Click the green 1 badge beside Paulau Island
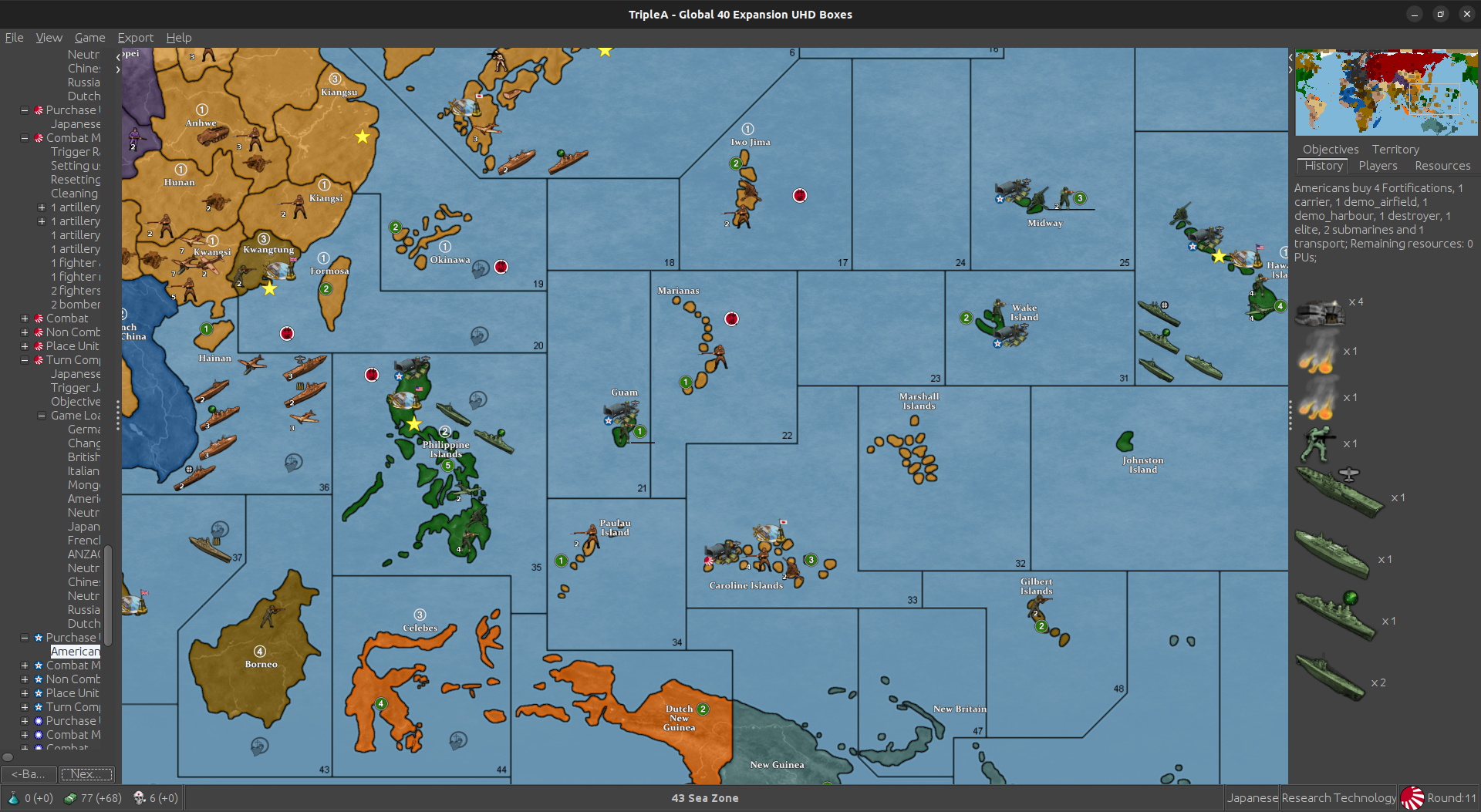The image size is (1481, 812). click(x=562, y=561)
